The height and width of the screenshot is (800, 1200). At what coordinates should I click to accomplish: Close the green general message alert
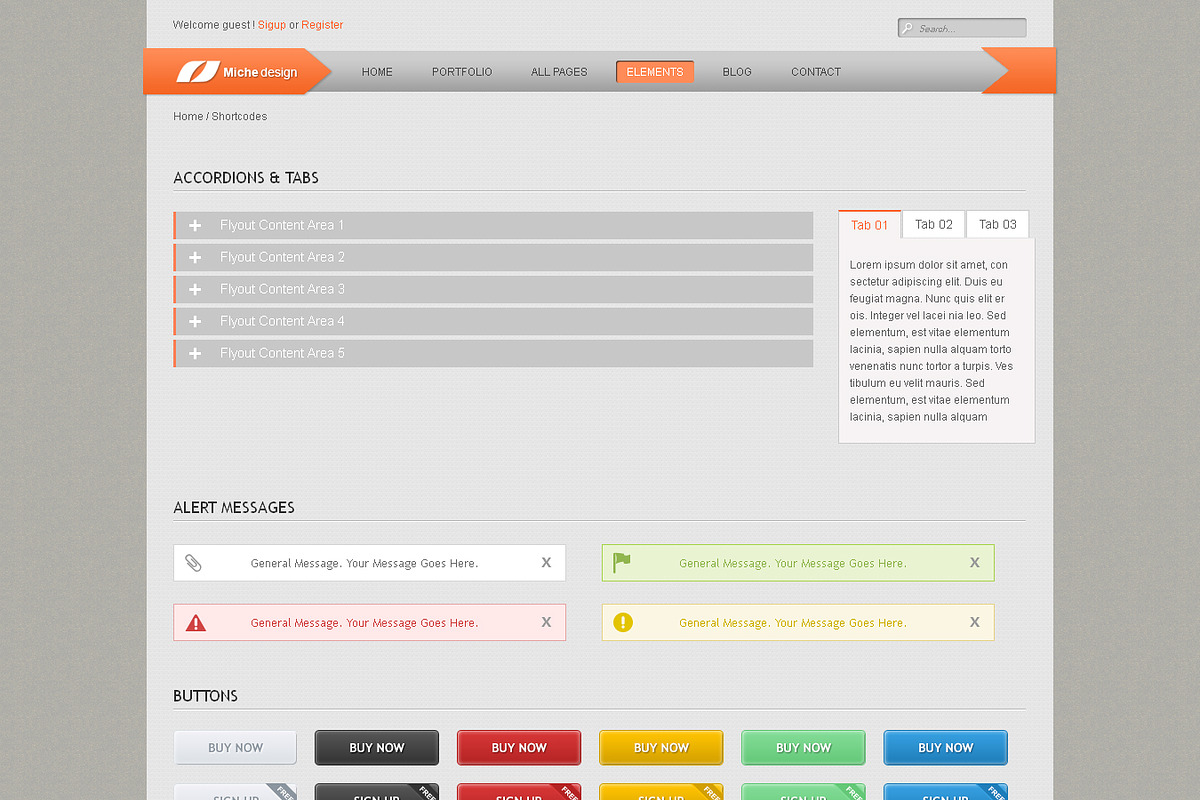[974, 563]
